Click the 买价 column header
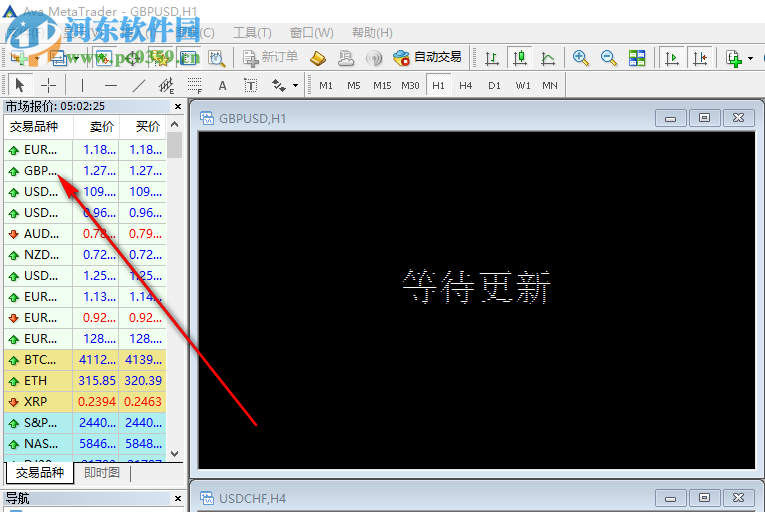 pyautogui.click(x=142, y=127)
